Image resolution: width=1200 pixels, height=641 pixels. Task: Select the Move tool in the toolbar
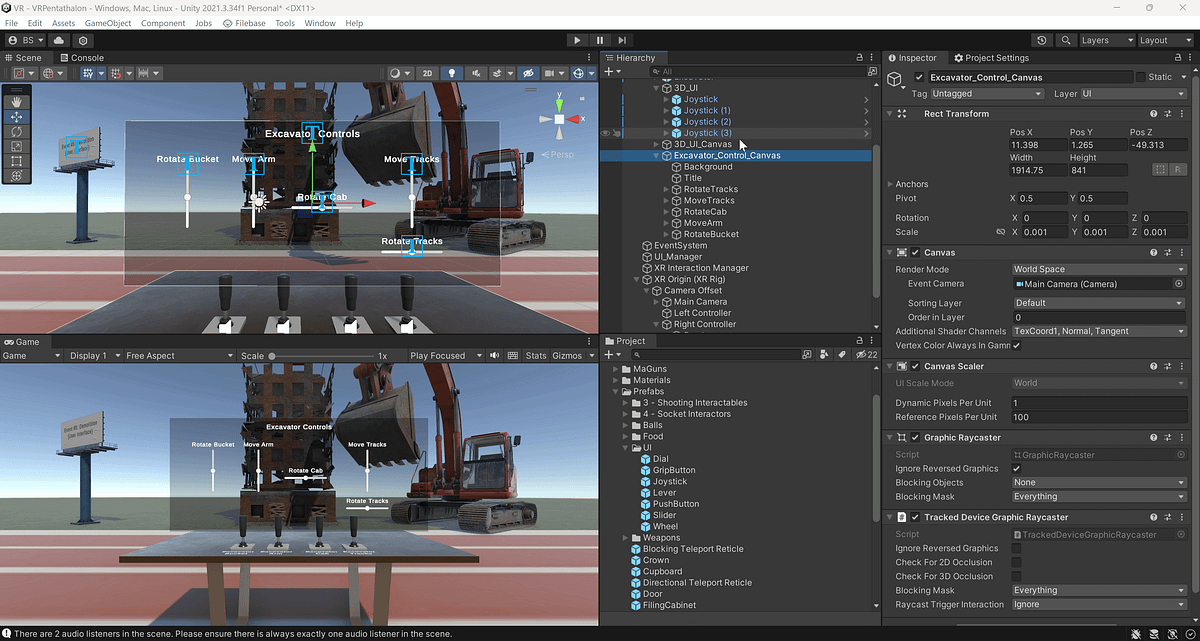[17, 116]
